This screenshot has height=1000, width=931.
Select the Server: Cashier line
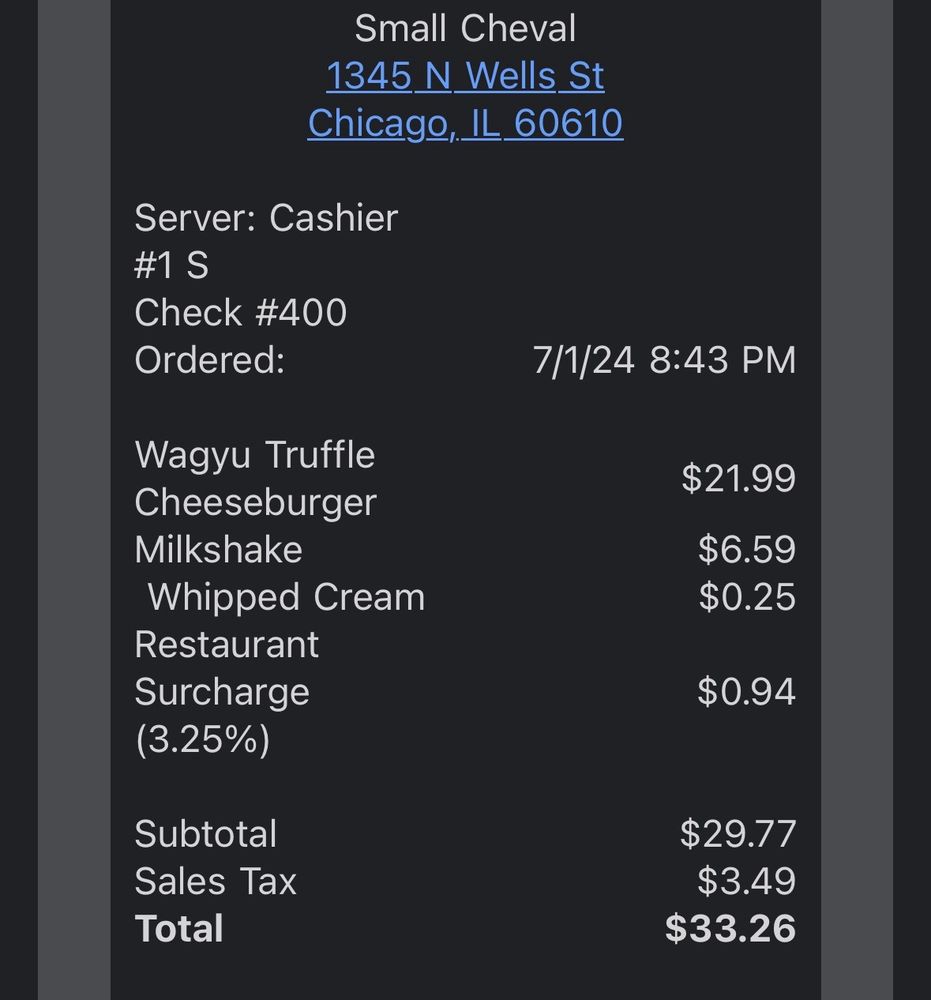(x=266, y=218)
